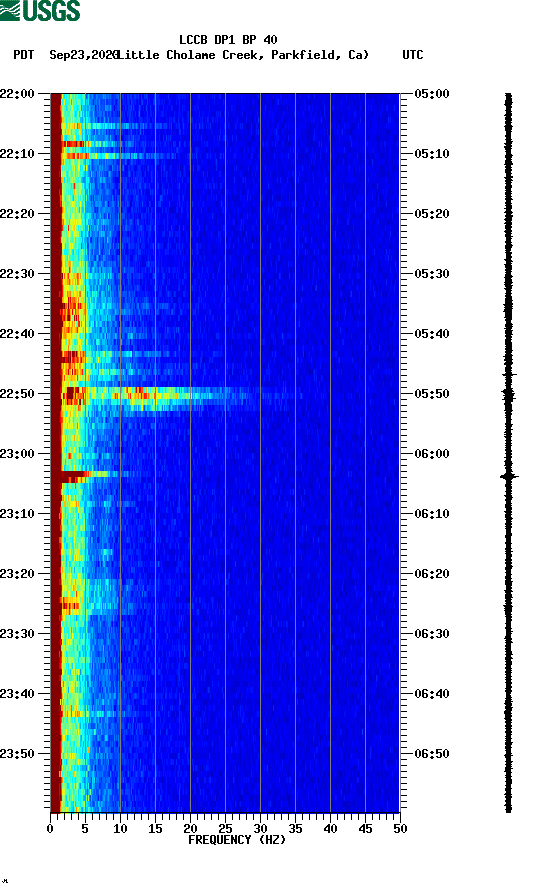Click the low-frequency red burst after 23:00
Screen dimensions: 552x892
(x=77, y=476)
